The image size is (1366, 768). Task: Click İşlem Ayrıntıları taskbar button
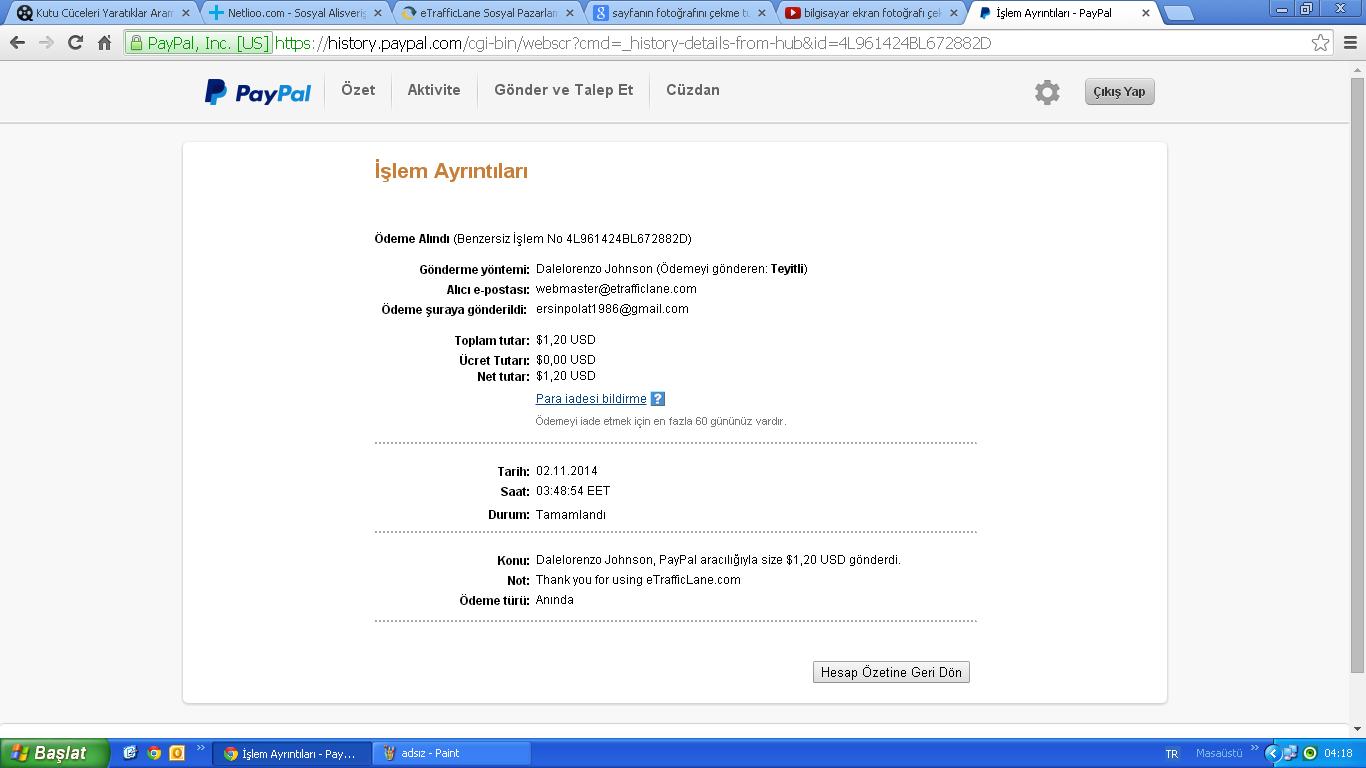tap(291, 753)
